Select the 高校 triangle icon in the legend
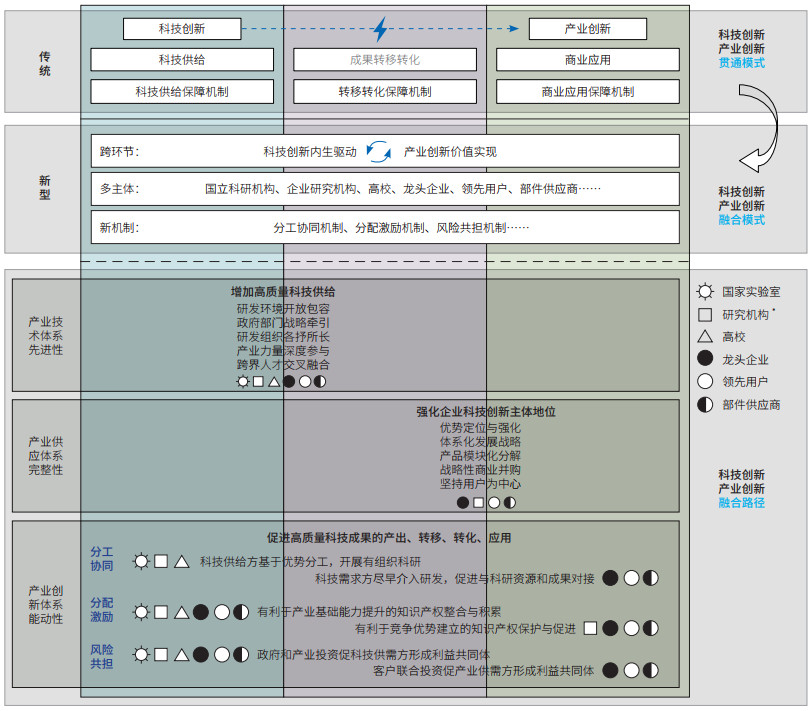Image resolution: width=812 pixels, height=711 pixels. 705,337
